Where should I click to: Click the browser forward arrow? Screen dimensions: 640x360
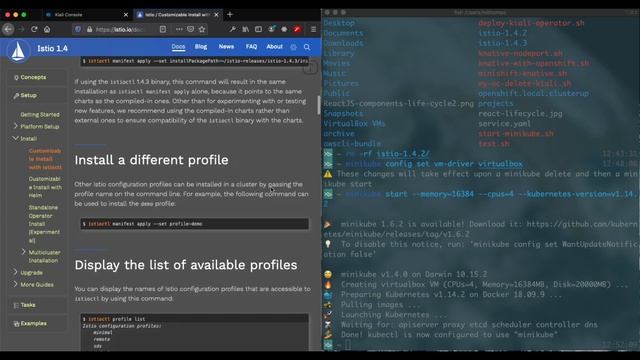click(x=21, y=29)
